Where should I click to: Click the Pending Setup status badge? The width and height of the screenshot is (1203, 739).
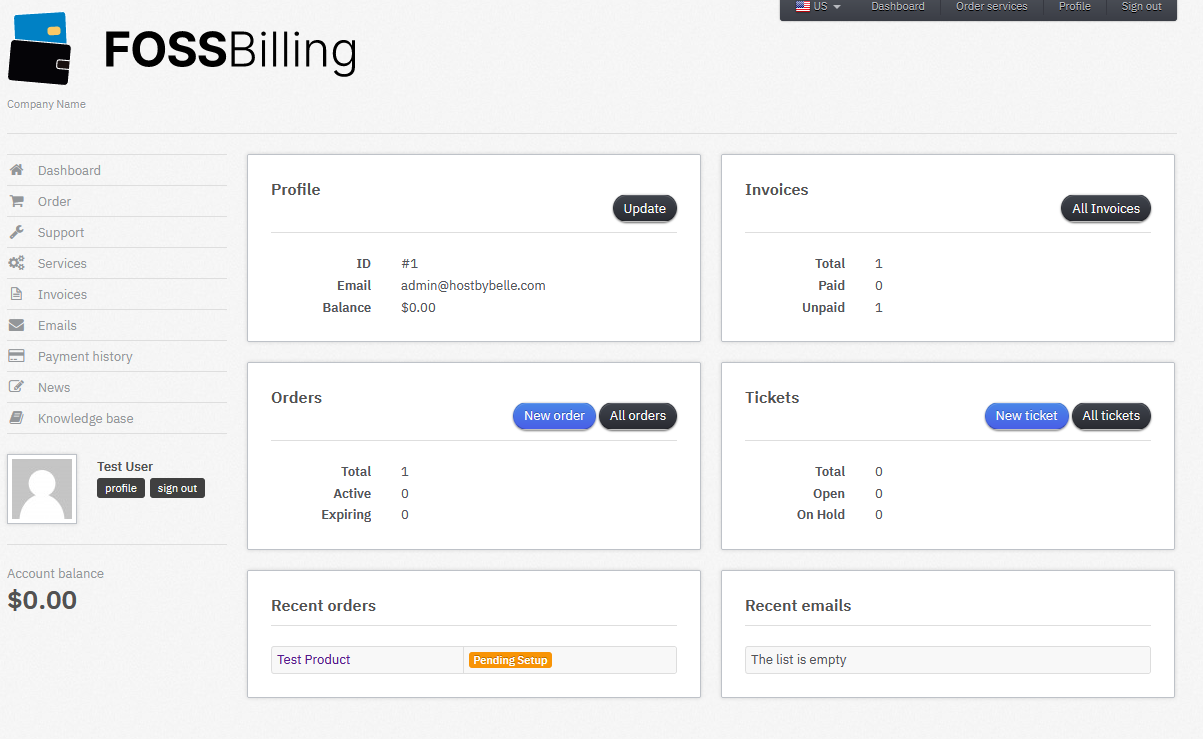pos(510,660)
